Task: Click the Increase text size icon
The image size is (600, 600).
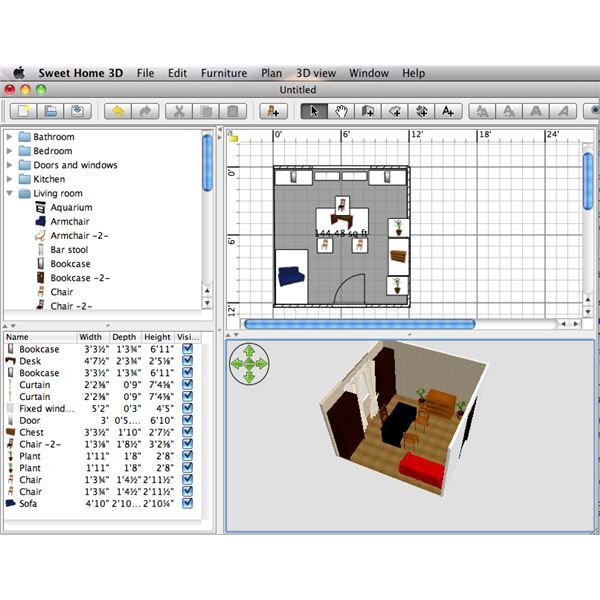Action: [482, 111]
